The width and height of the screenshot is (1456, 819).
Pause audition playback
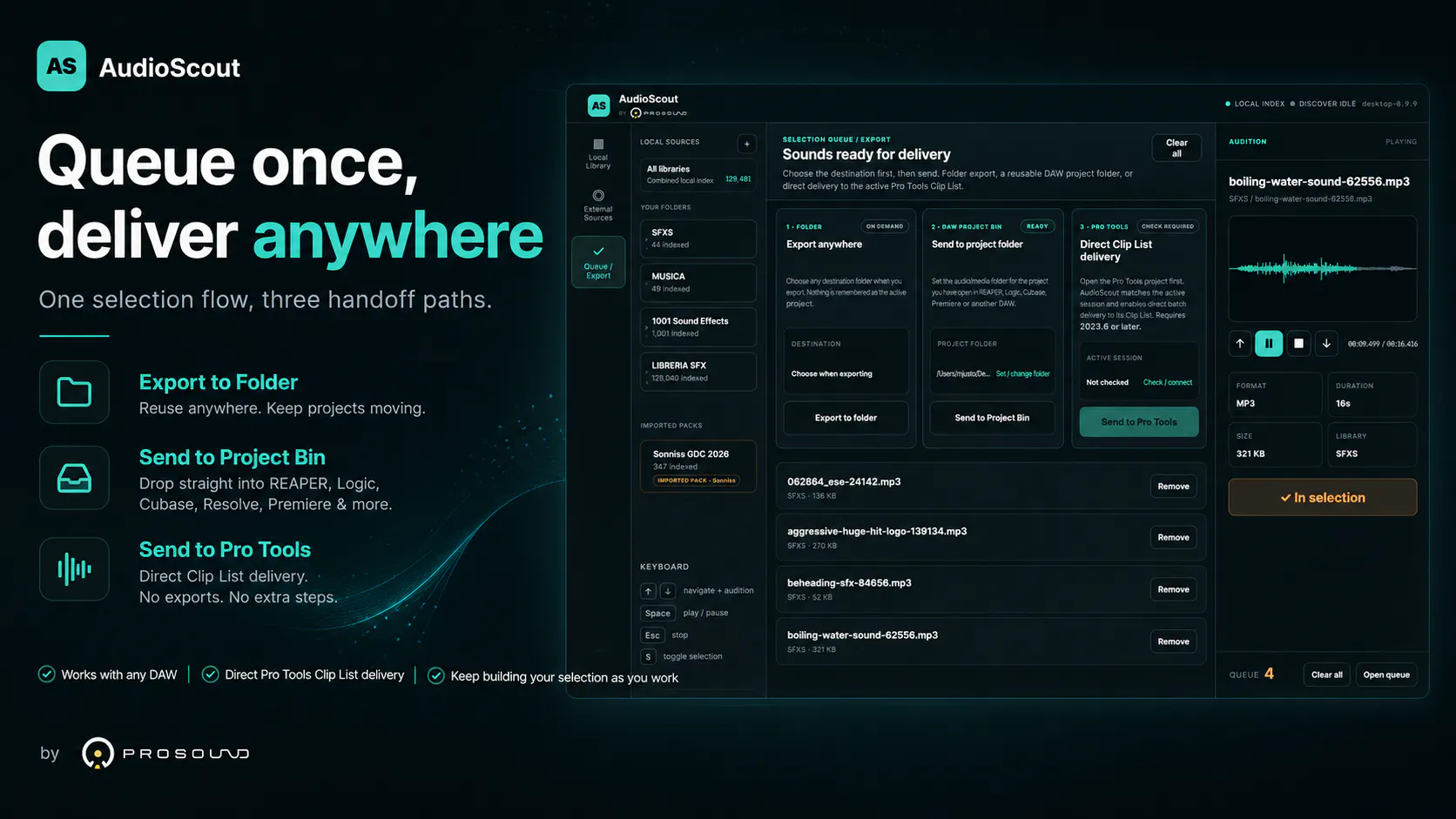tap(1269, 343)
